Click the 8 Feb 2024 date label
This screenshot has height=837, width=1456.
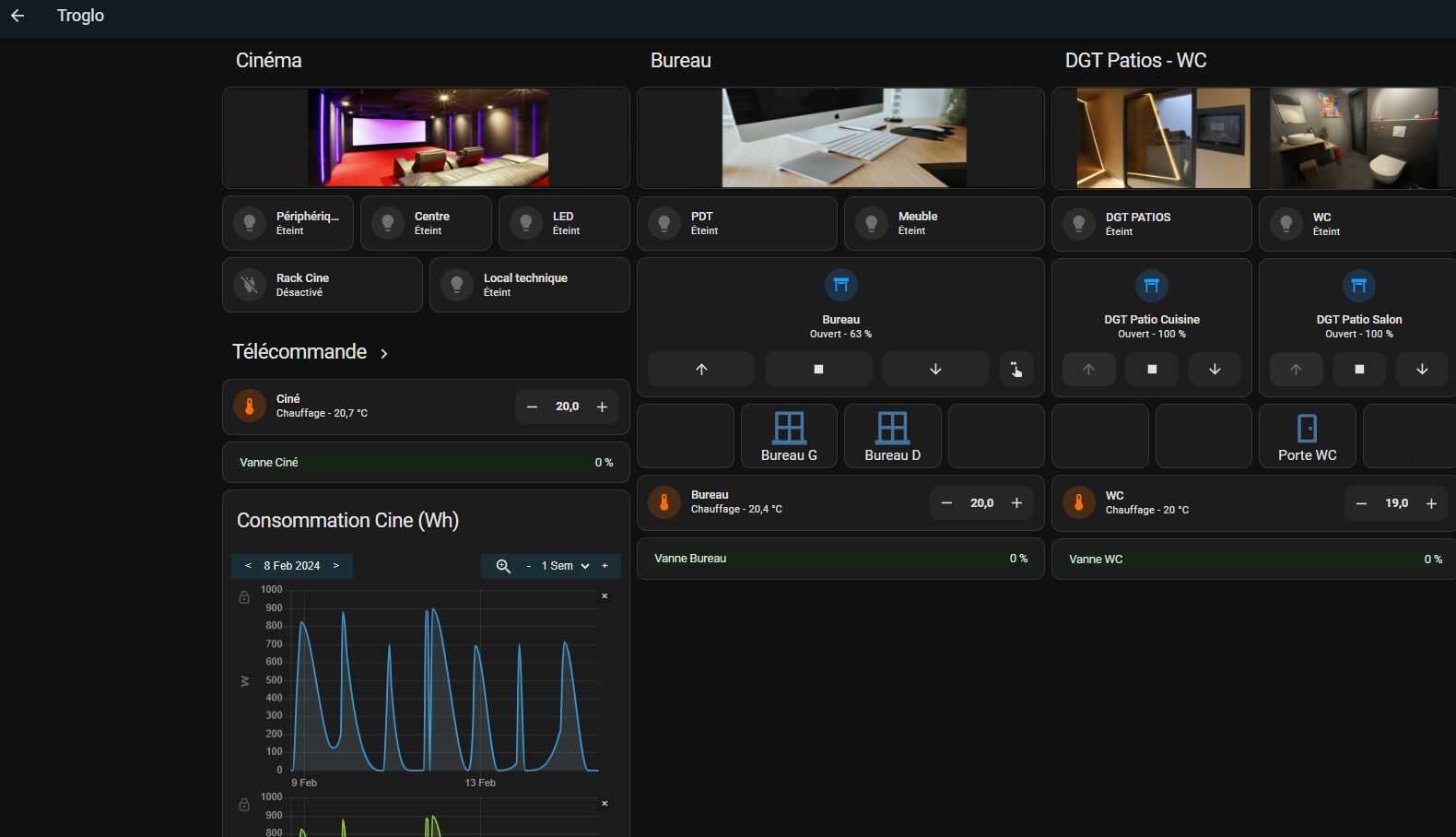tap(292, 566)
